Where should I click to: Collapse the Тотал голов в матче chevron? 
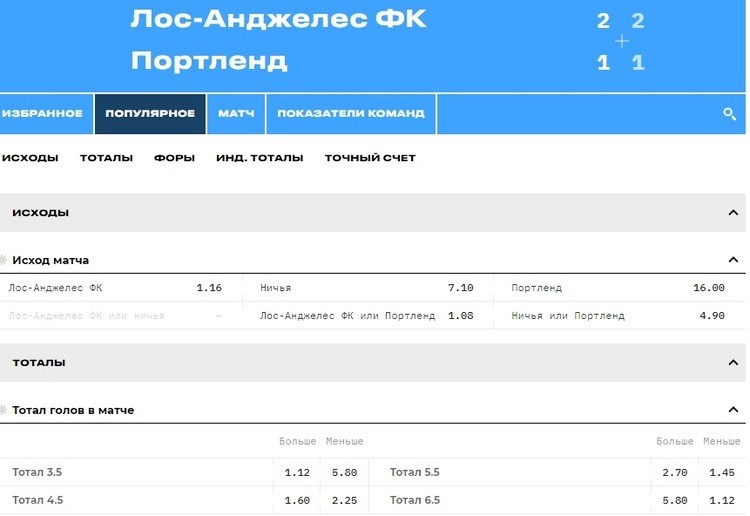coord(733,410)
